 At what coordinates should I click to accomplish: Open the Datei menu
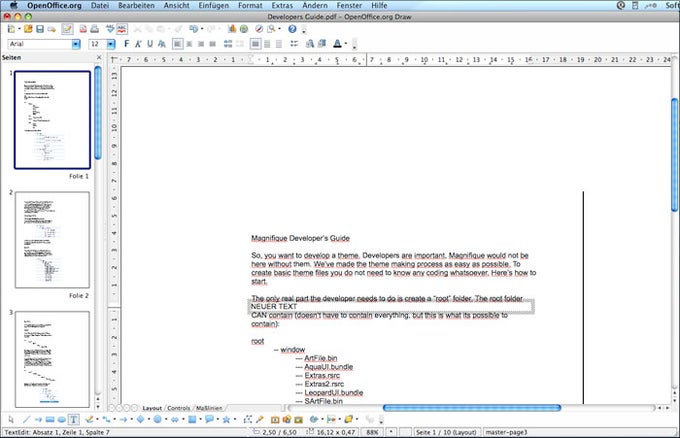click(100, 6)
